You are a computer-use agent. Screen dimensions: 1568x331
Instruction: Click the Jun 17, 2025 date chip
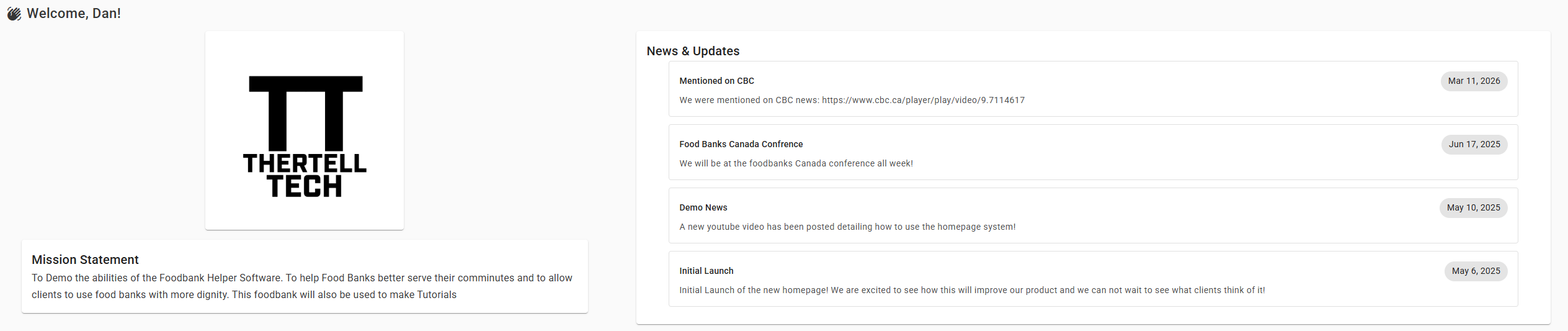coord(1474,144)
